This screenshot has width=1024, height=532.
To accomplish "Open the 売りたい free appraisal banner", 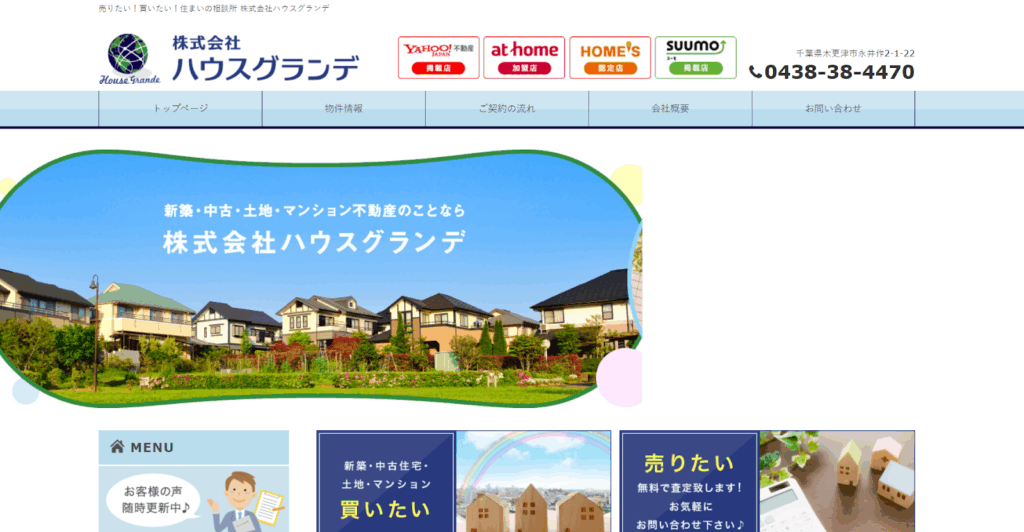I will click(x=689, y=482).
